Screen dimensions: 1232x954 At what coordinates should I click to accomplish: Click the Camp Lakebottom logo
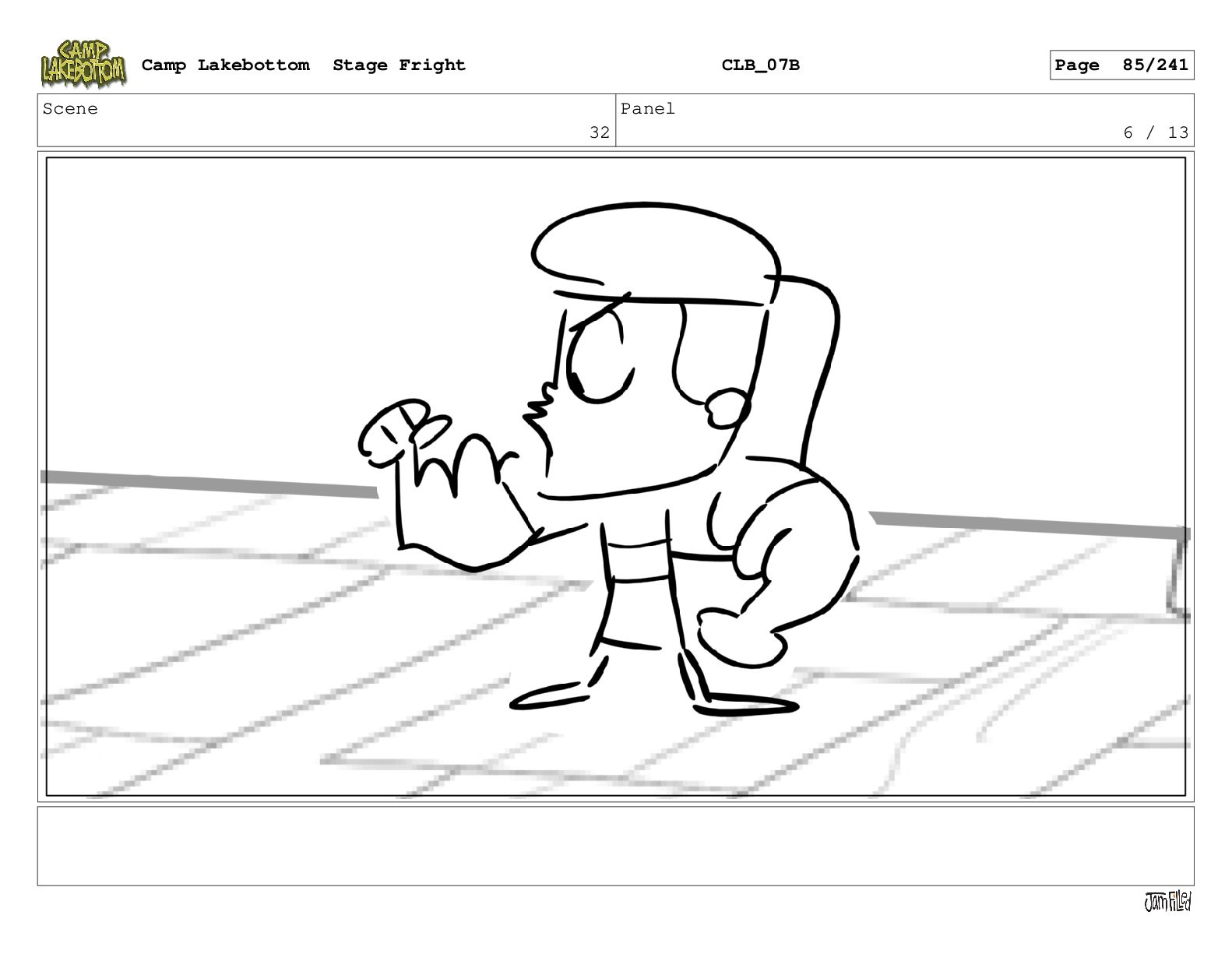point(83,64)
